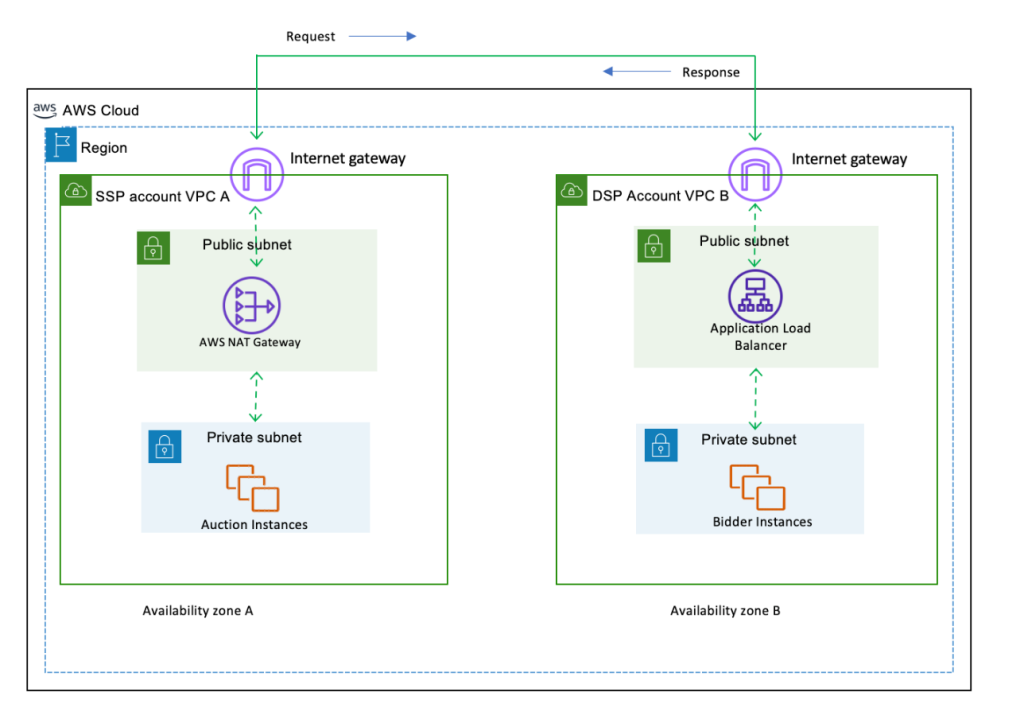Image resolution: width=1024 pixels, height=704 pixels.
Task: Click the left Internet gateway icon
Action: click(x=256, y=173)
